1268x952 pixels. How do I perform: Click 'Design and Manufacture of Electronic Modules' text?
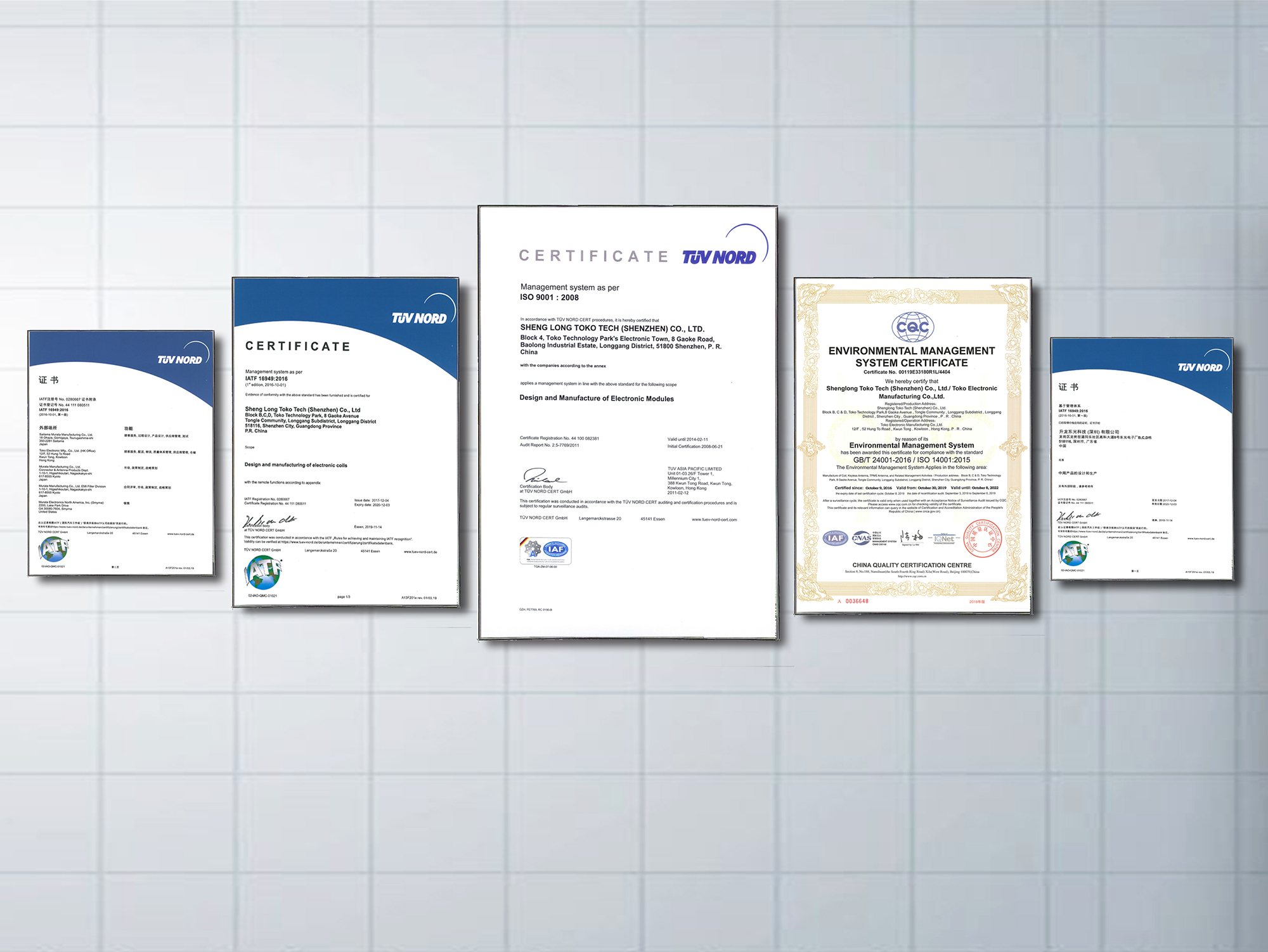pos(597,399)
